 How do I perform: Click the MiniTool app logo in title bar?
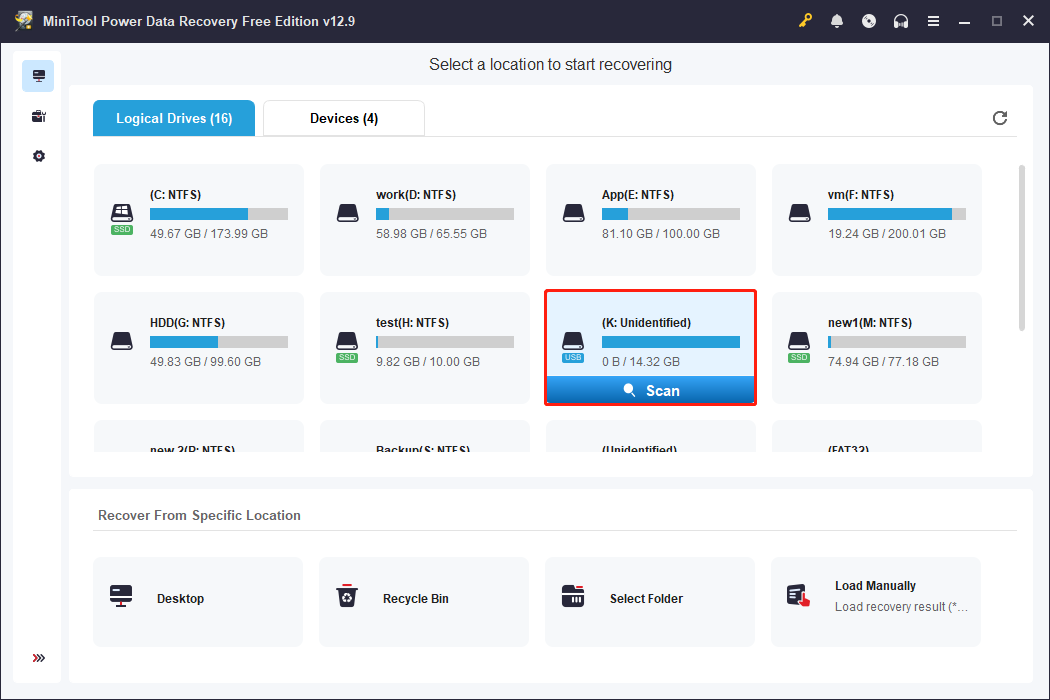coord(23,21)
